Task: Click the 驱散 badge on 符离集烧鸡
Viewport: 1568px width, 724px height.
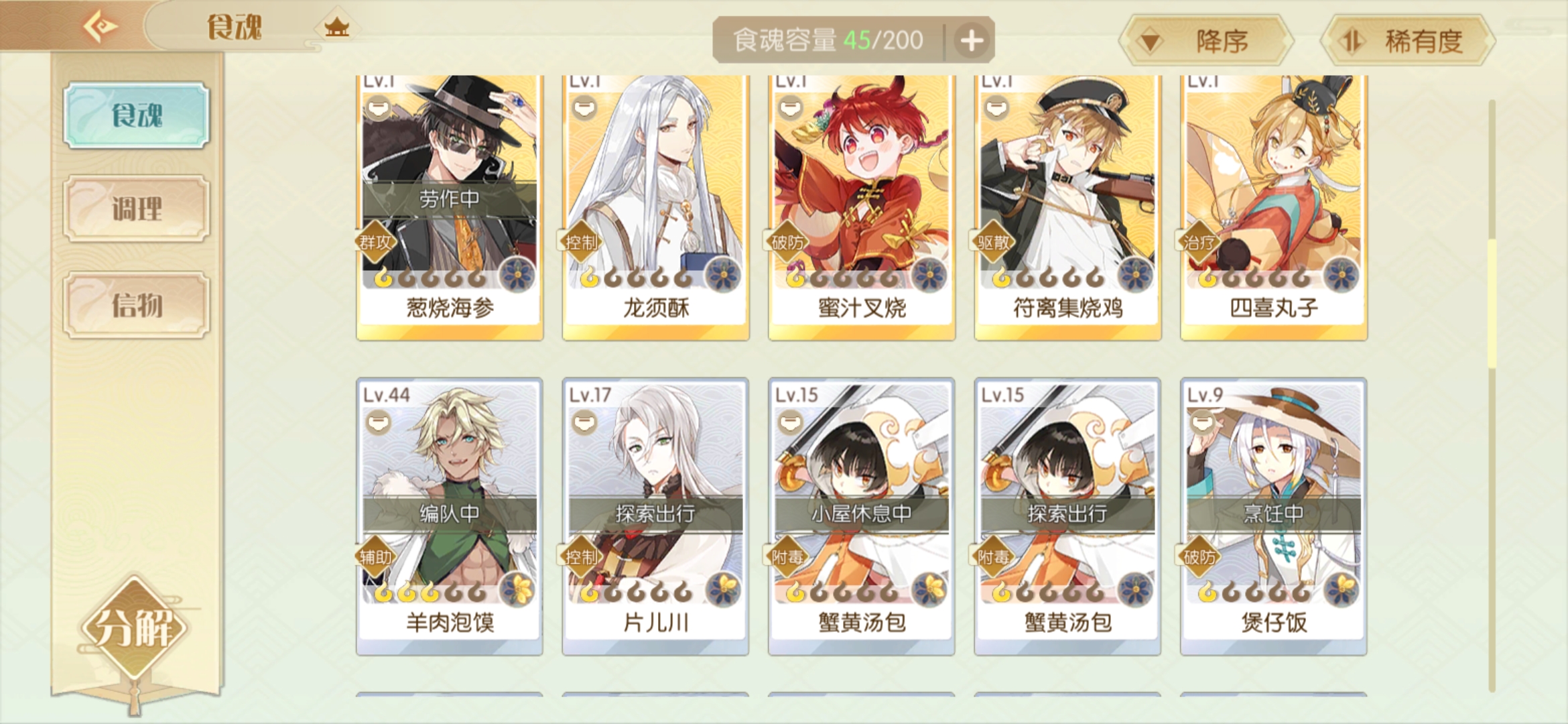Action: tap(993, 242)
